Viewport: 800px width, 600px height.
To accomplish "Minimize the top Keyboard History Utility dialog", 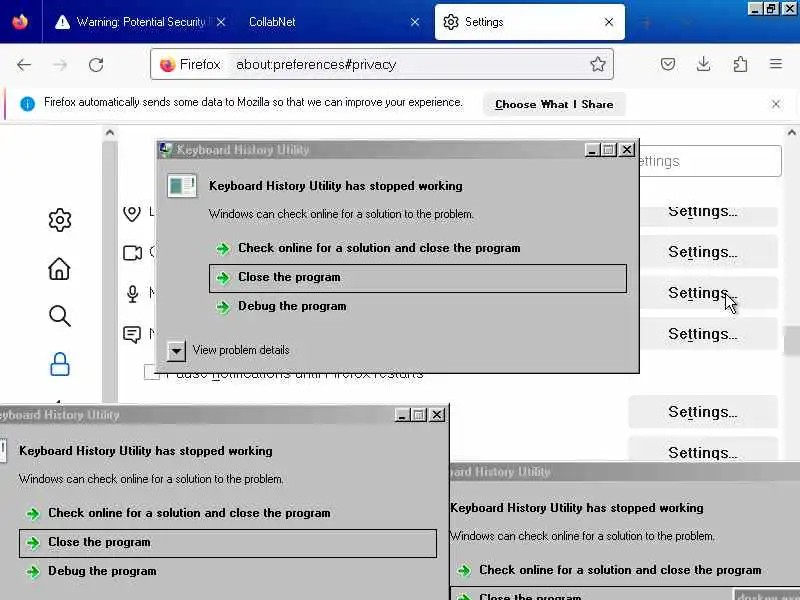I will [x=591, y=150].
